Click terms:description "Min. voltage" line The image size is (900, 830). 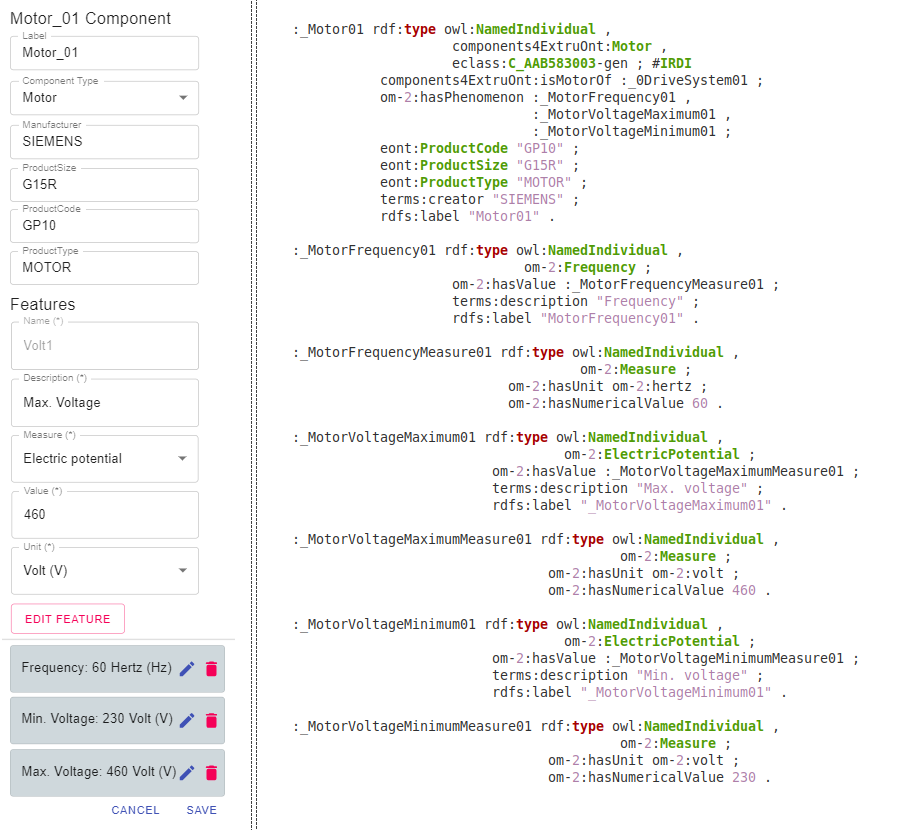tap(627, 676)
